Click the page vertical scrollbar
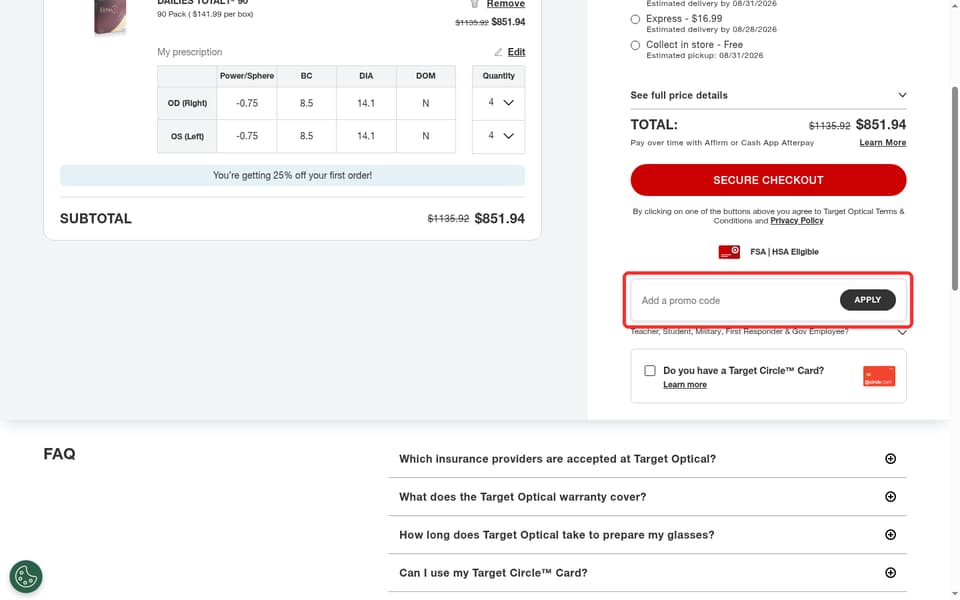Viewport: 960px width, 600px height. coord(955,189)
